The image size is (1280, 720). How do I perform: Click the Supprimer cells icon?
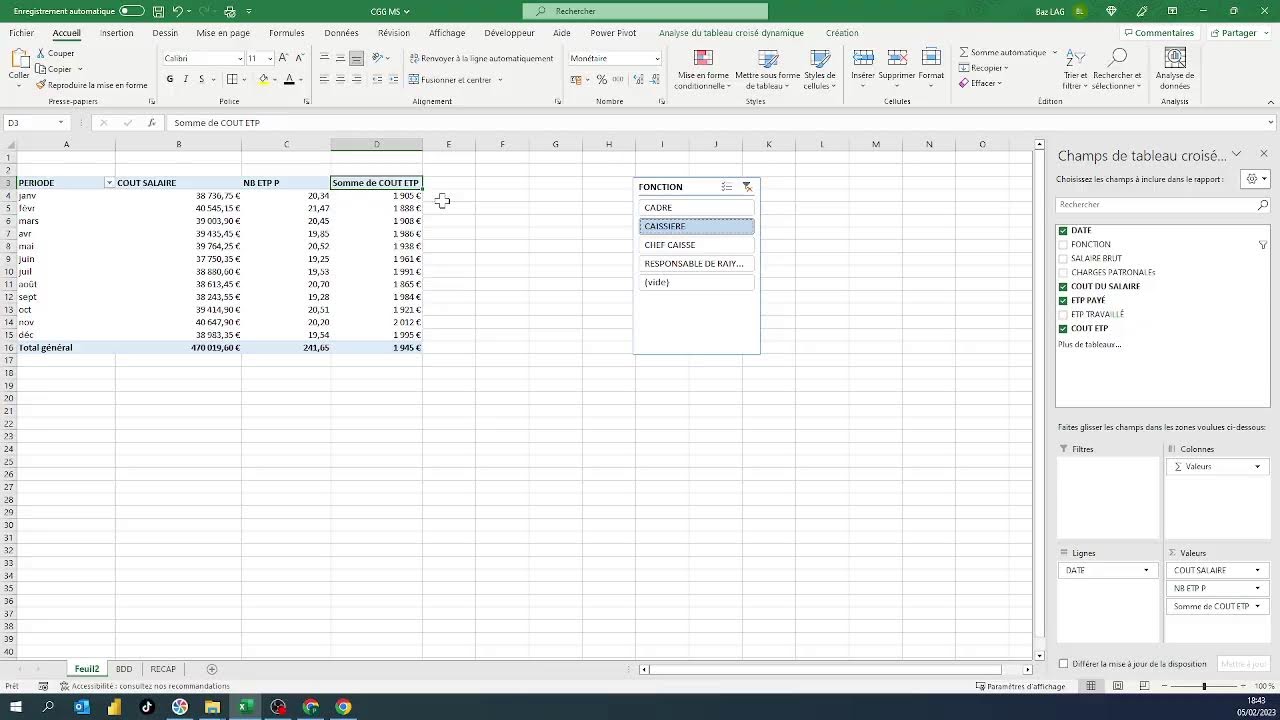[x=897, y=59]
